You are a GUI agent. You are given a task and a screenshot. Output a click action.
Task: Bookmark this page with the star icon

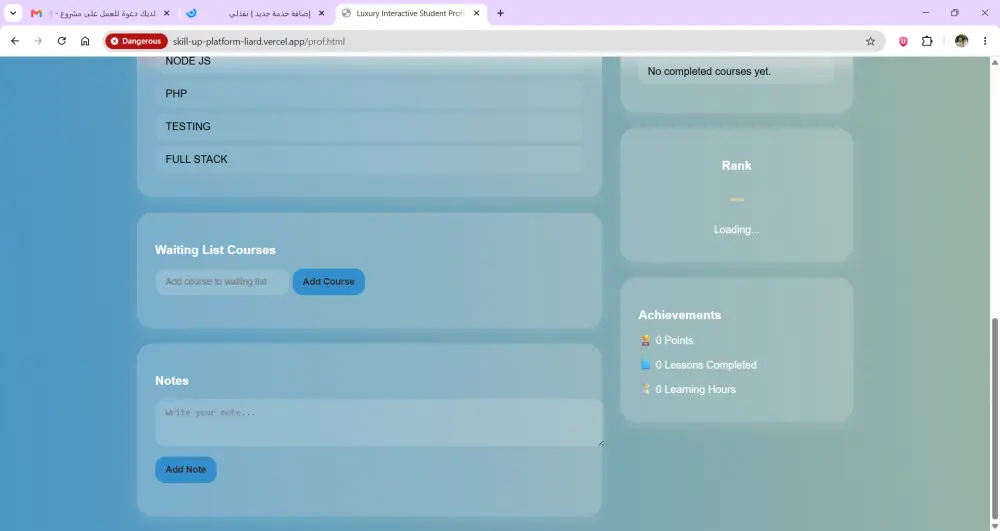point(871,41)
